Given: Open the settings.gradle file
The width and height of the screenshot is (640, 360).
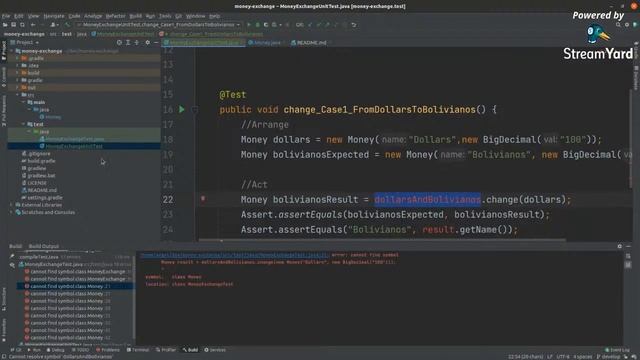Looking at the screenshot, I should pos(42,198).
